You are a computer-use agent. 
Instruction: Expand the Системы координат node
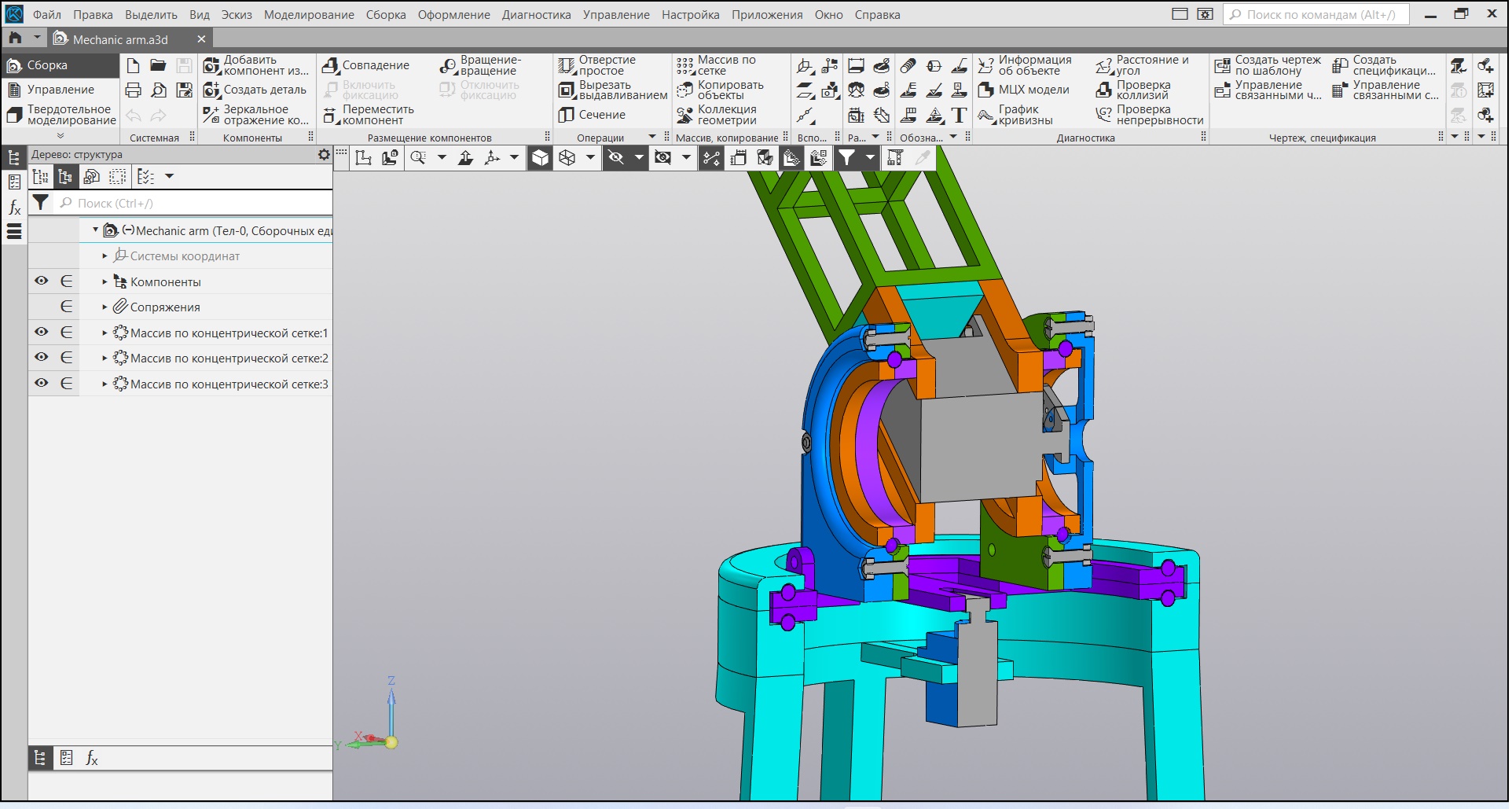pyautogui.click(x=105, y=256)
